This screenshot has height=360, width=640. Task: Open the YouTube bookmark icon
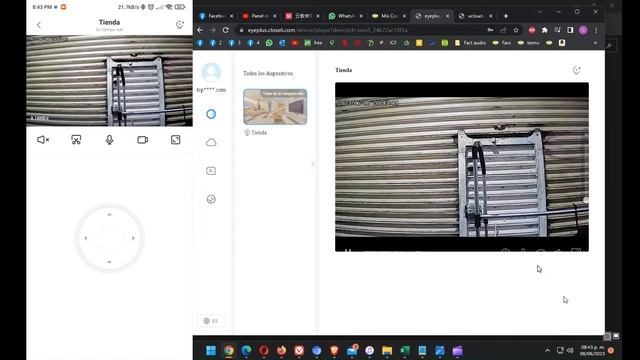click(295, 43)
